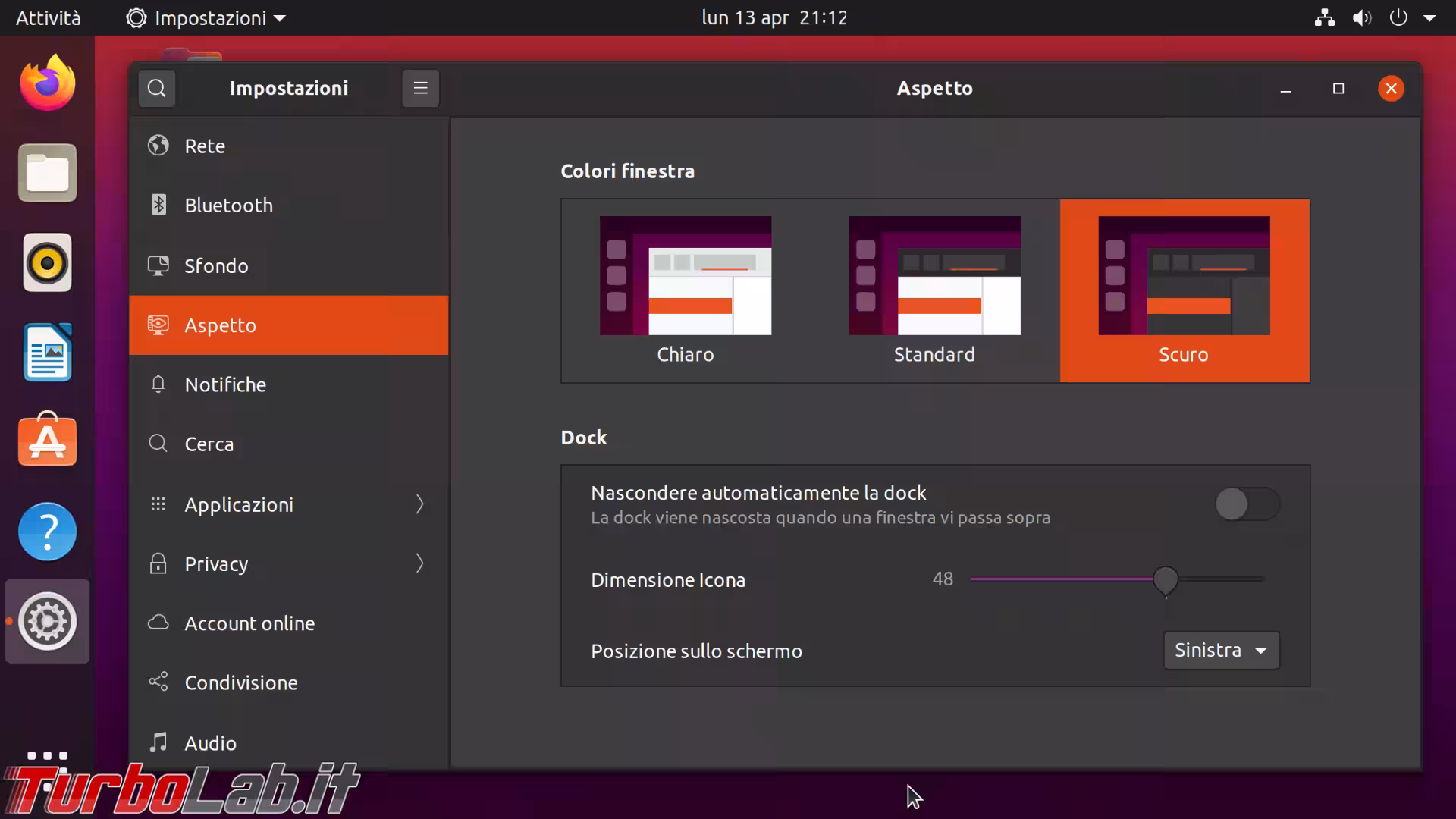Open LibreOffice Writer from the dock
This screenshot has width=1456, height=819.
pyautogui.click(x=47, y=353)
